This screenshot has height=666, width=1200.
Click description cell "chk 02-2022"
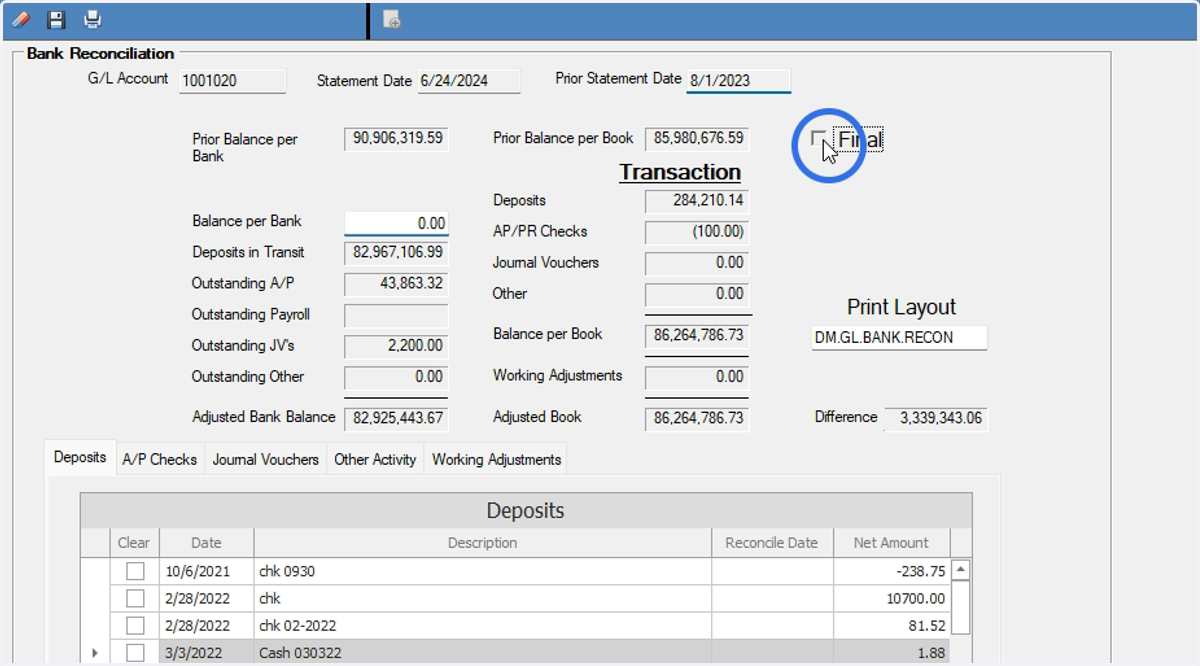click(x=482, y=625)
